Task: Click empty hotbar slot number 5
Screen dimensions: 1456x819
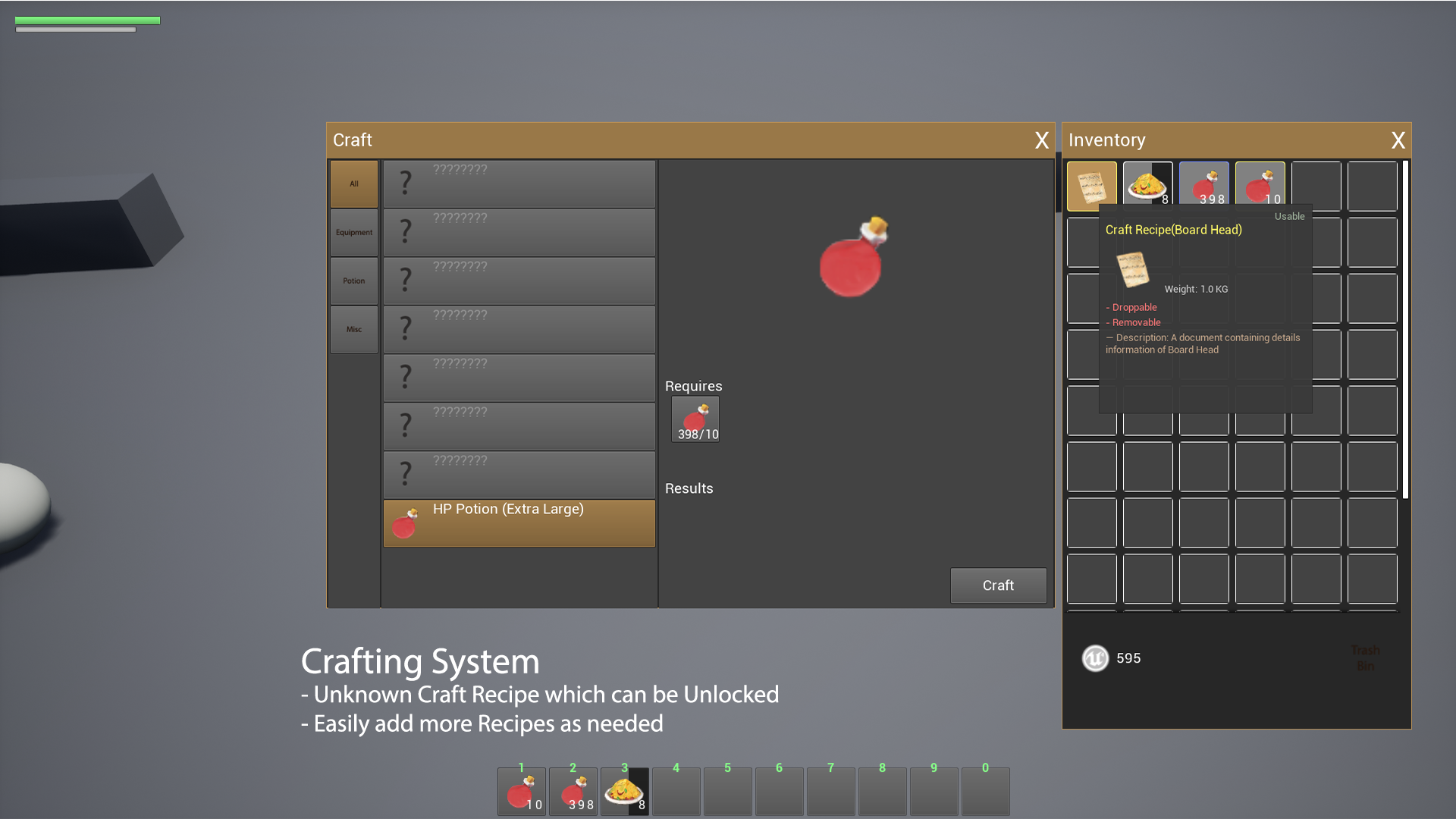Action: (727, 791)
